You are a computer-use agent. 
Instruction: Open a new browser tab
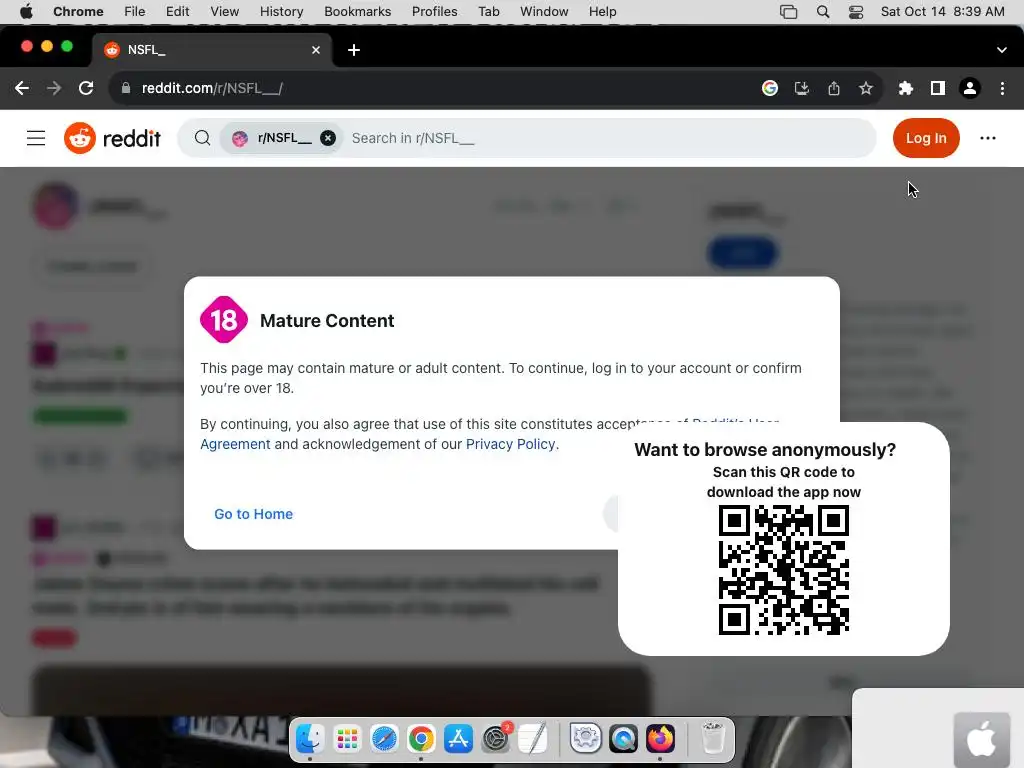click(354, 50)
